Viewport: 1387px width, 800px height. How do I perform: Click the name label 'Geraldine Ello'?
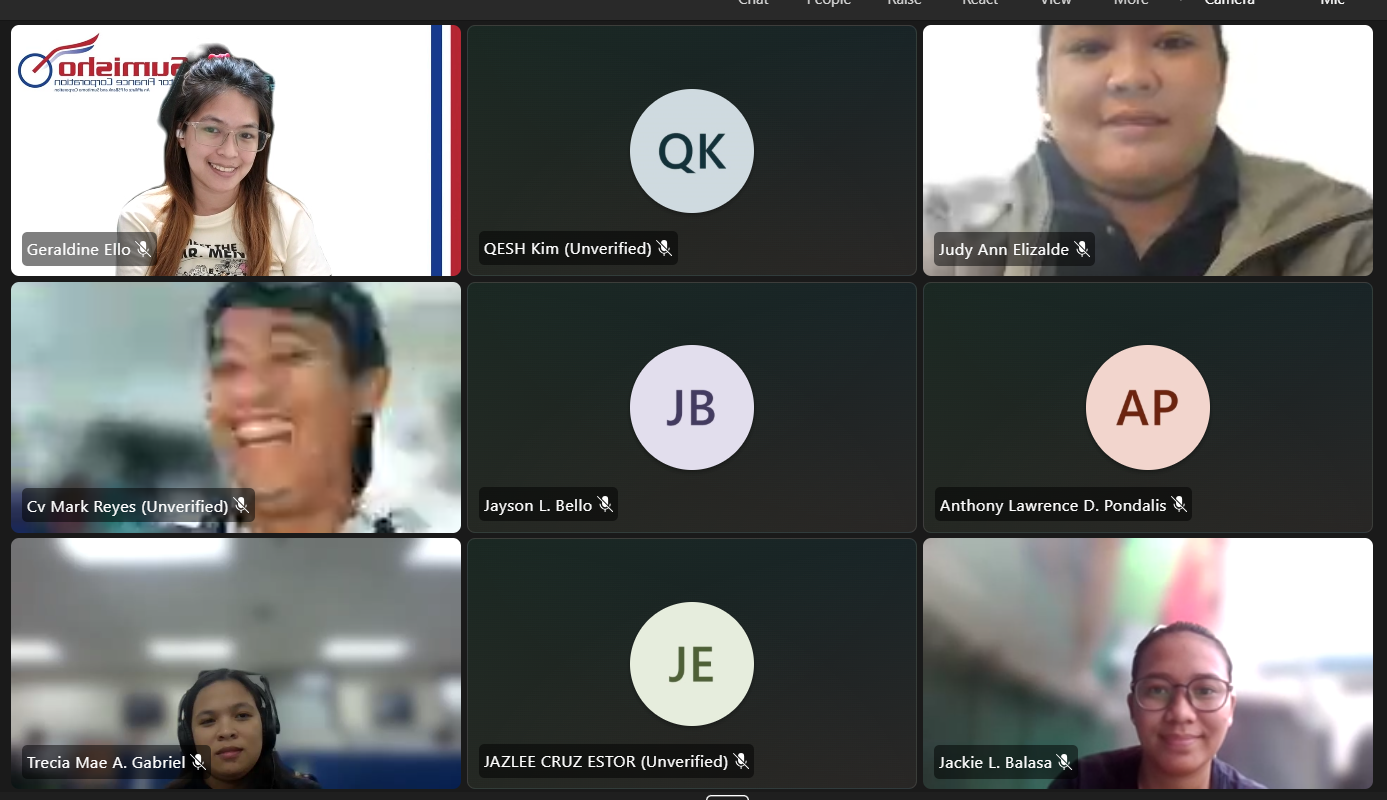point(78,249)
